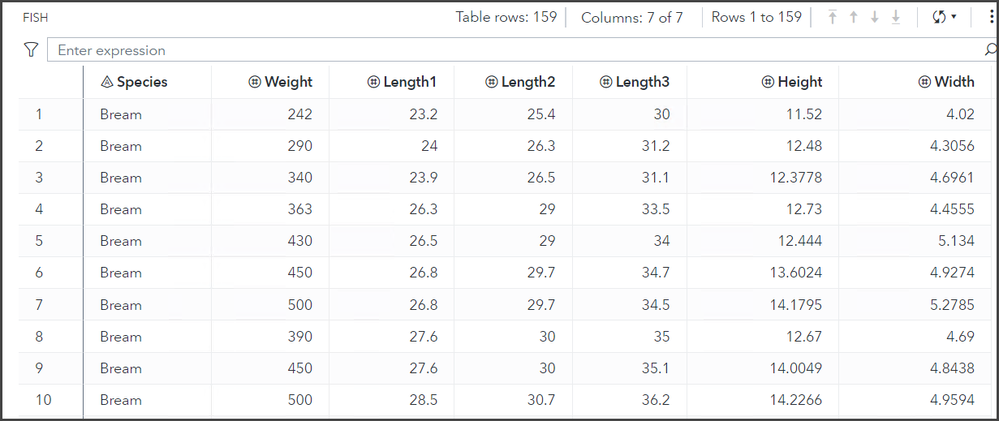Expand the refresh dropdown arrow
The image size is (999, 421).
coord(953,17)
